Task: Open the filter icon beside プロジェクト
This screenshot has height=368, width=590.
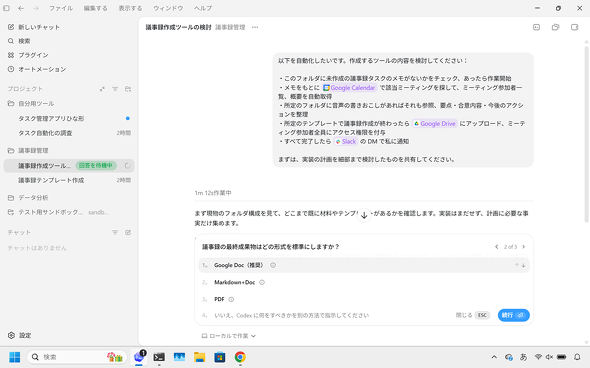Action: [x=115, y=89]
